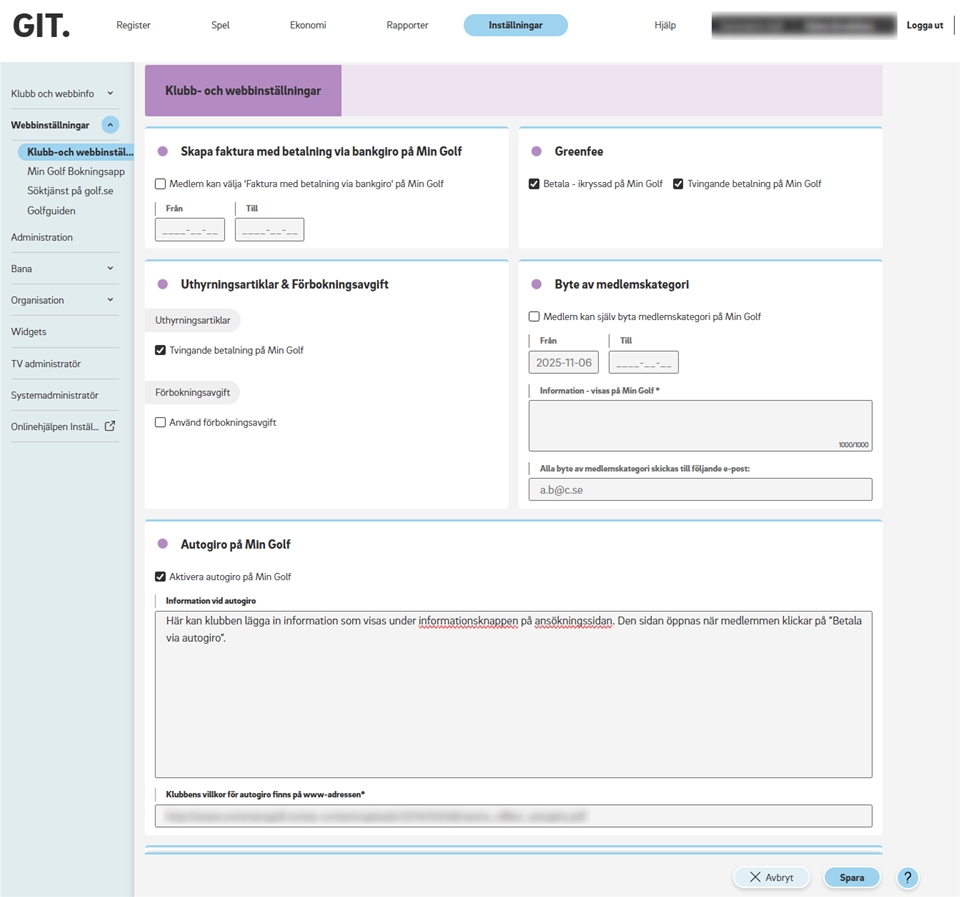This screenshot has width=960, height=897.
Task: Uncheck 'Betala - ikryssad på Min Golf'
Action: [x=534, y=184]
